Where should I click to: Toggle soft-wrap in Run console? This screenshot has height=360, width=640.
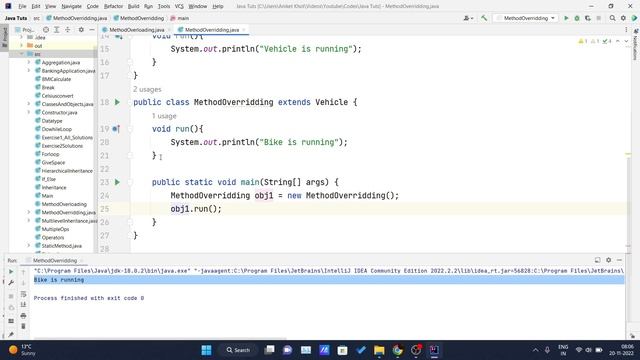23,294
